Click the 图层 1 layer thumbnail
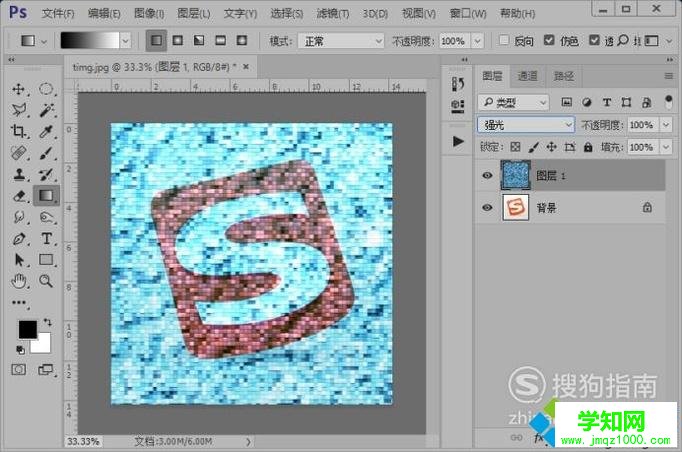 pos(515,175)
